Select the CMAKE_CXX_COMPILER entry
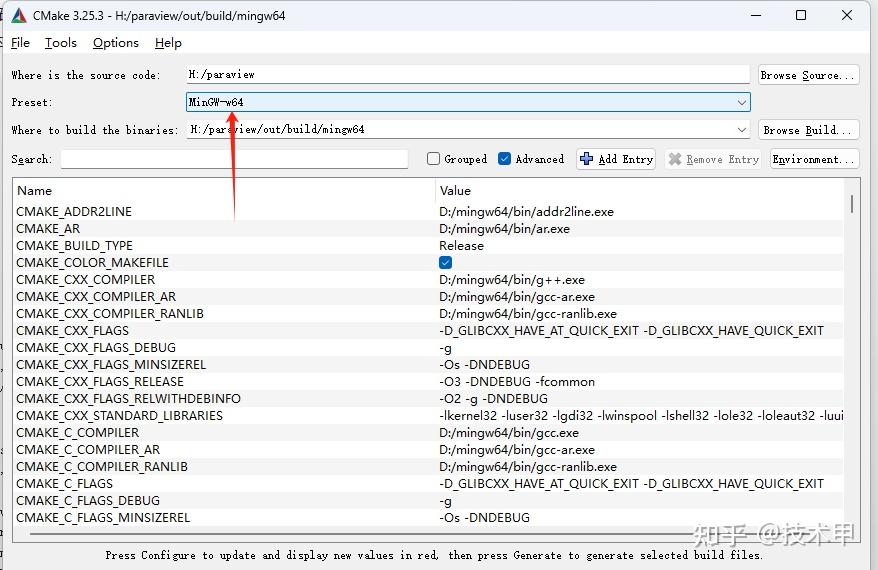878x570 pixels. click(x=86, y=279)
